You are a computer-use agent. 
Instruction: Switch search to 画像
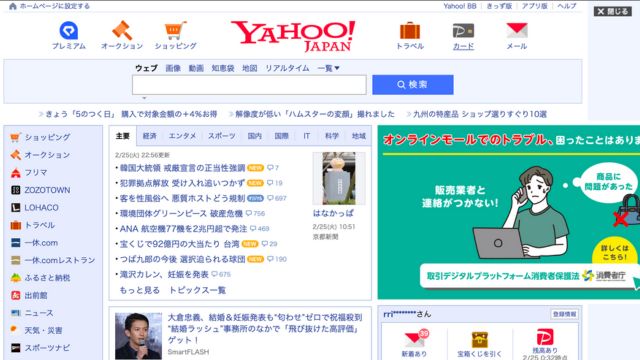[173, 68]
